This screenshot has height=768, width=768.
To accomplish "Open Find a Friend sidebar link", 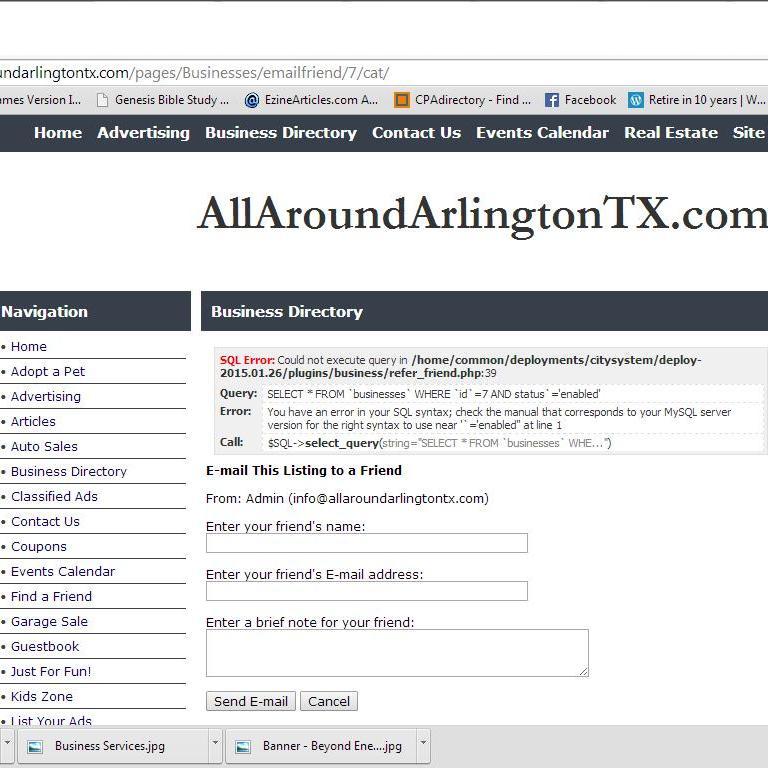I will pos(51,597).
